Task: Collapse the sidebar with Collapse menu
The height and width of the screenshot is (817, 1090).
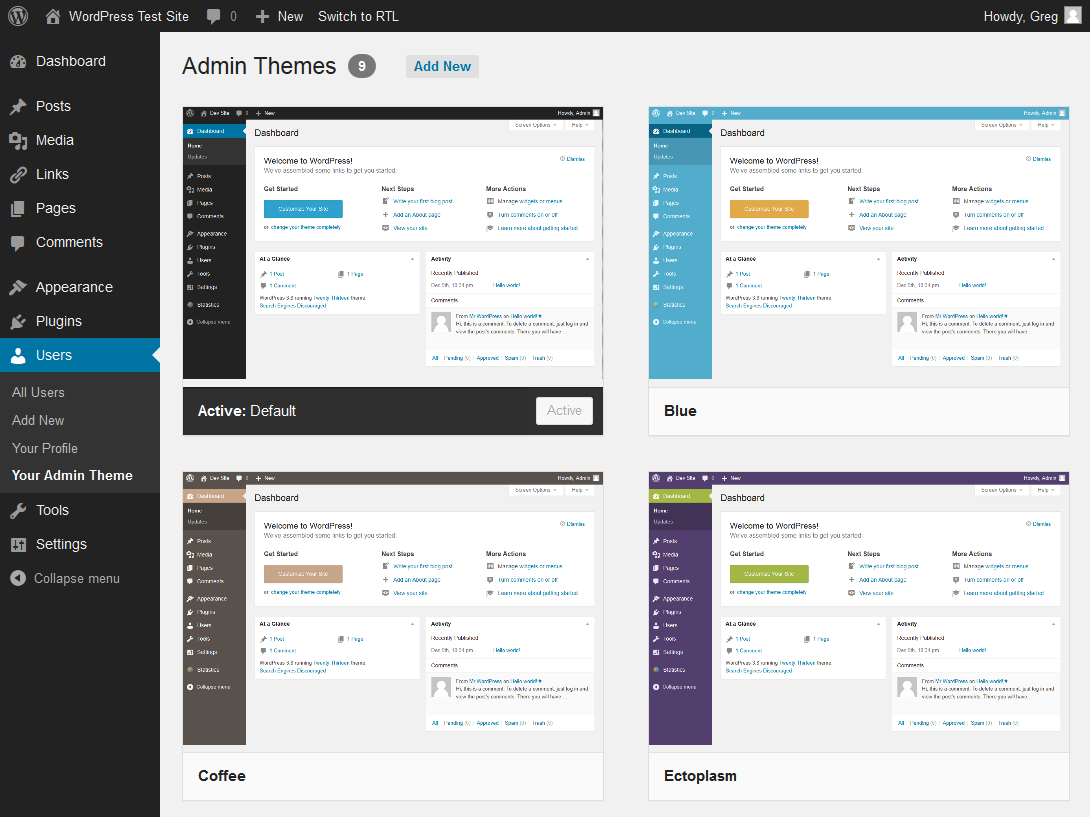Action: pos(76,579)
